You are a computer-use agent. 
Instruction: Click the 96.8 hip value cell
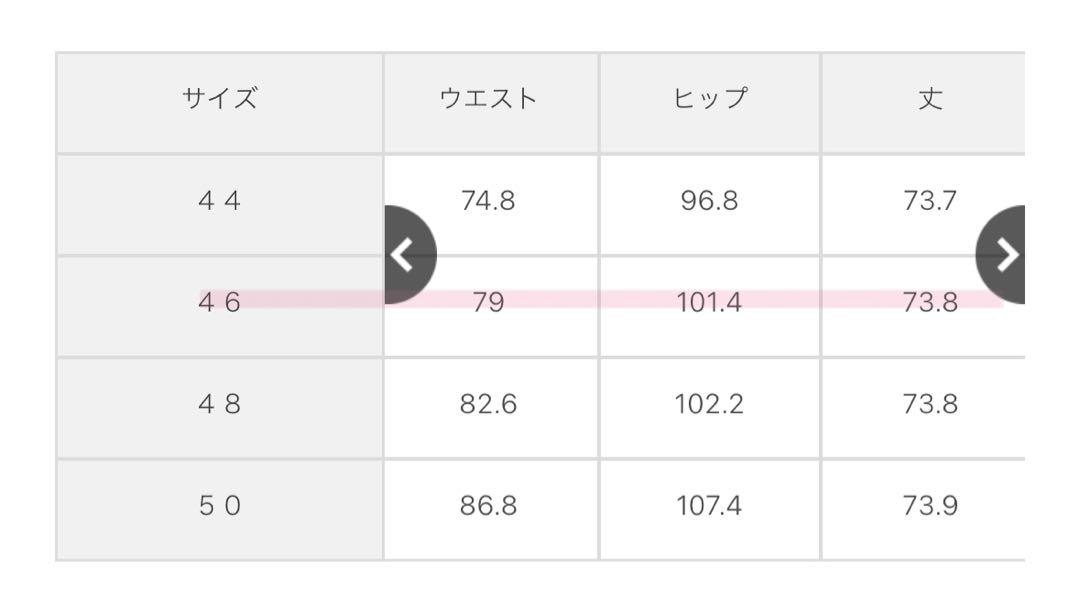(709, 205)
